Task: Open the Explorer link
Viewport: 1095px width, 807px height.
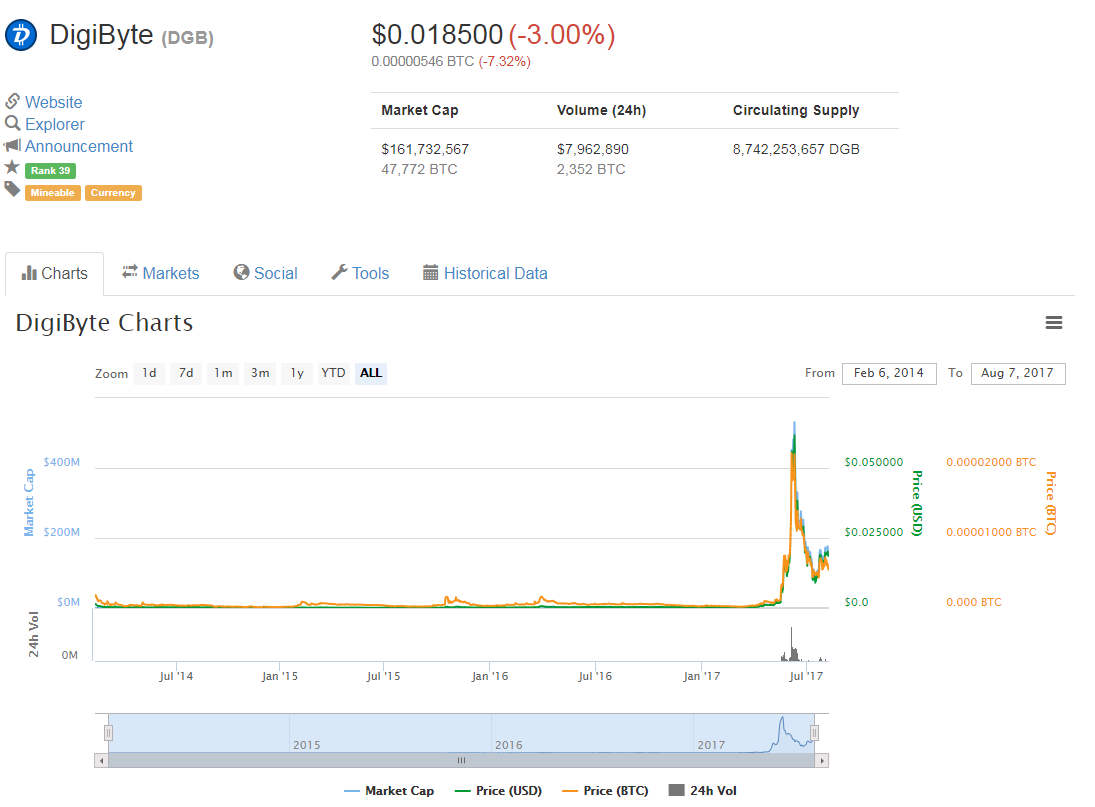Action: [x=55, y=124]
